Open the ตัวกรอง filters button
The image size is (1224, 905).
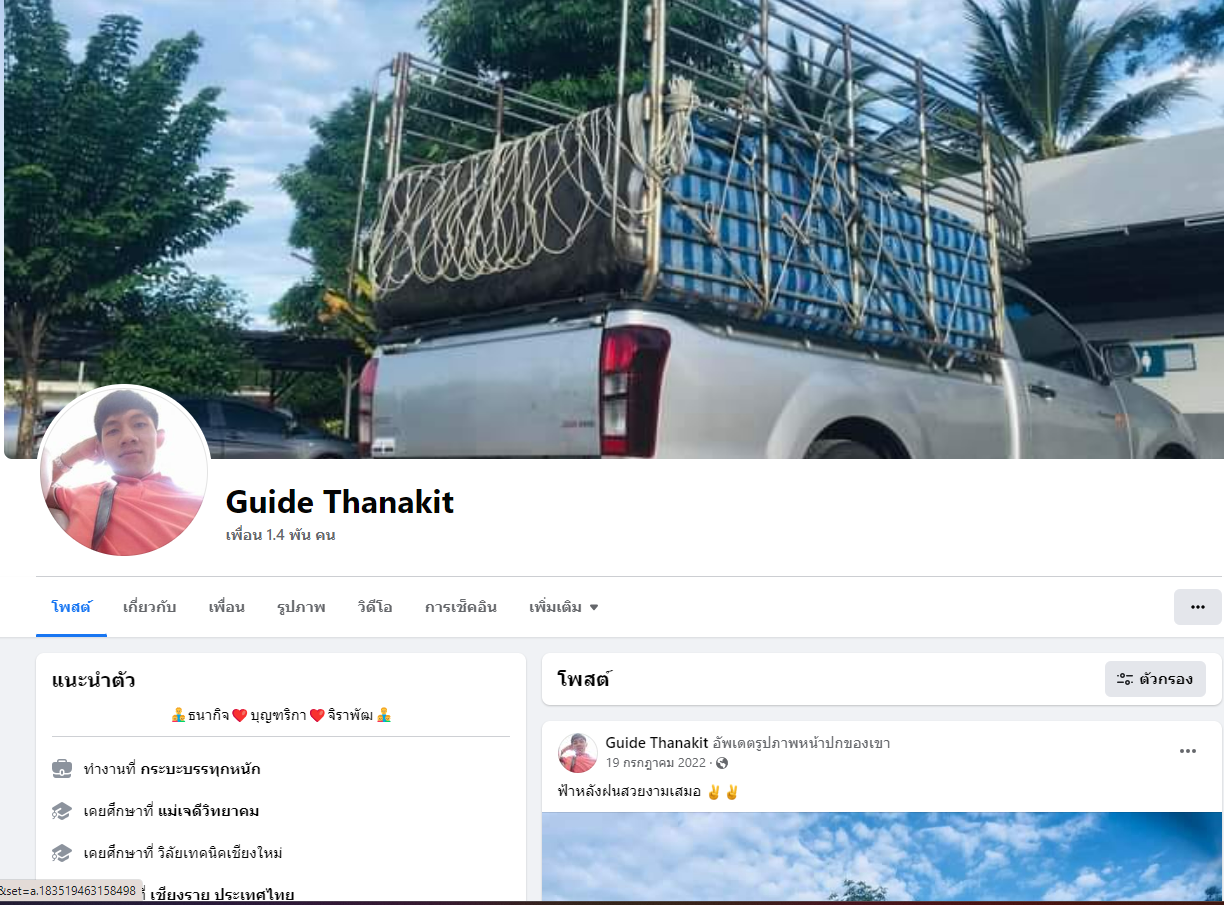pyautogui.click(x=1155, y=679)
